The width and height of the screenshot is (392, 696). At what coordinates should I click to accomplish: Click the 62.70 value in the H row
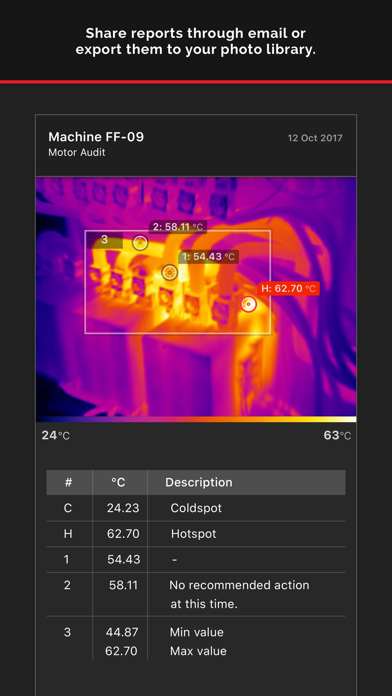[x=123, y=534]
